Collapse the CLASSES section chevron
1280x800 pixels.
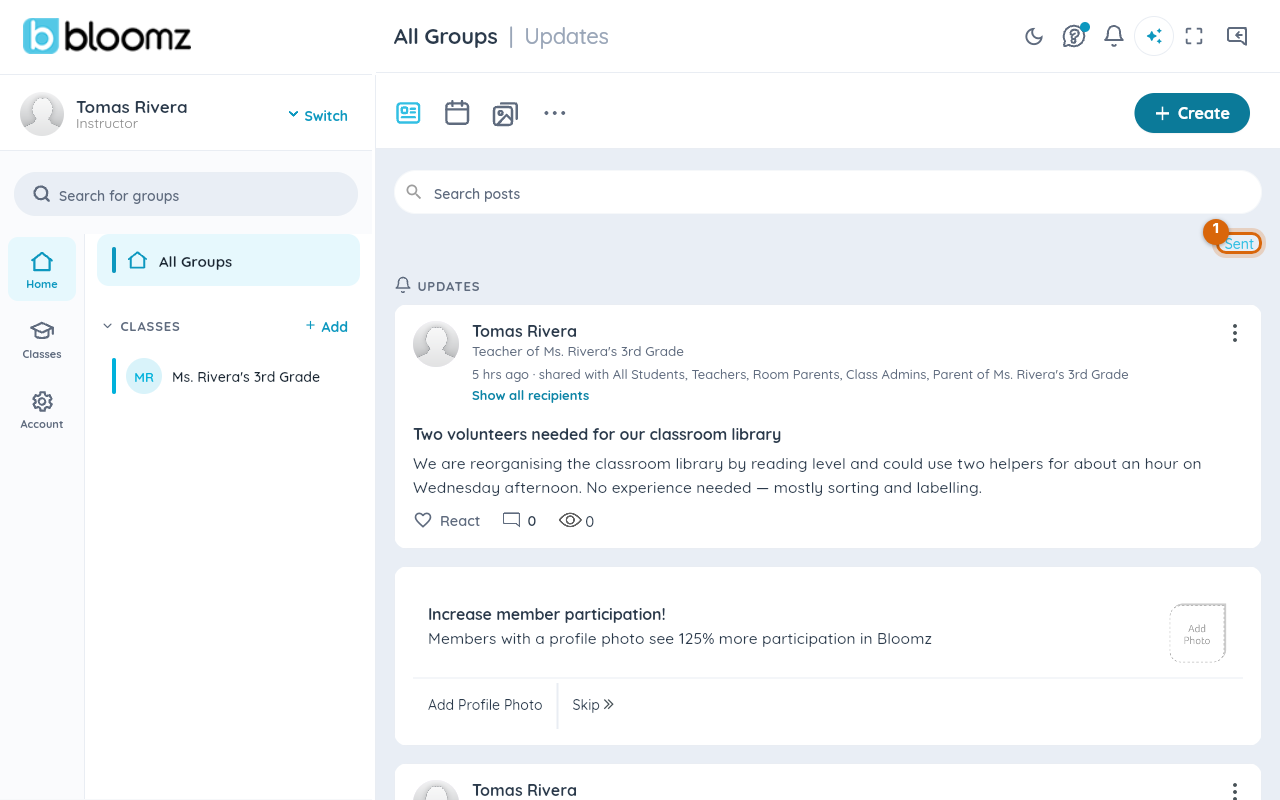coord(108,326)
